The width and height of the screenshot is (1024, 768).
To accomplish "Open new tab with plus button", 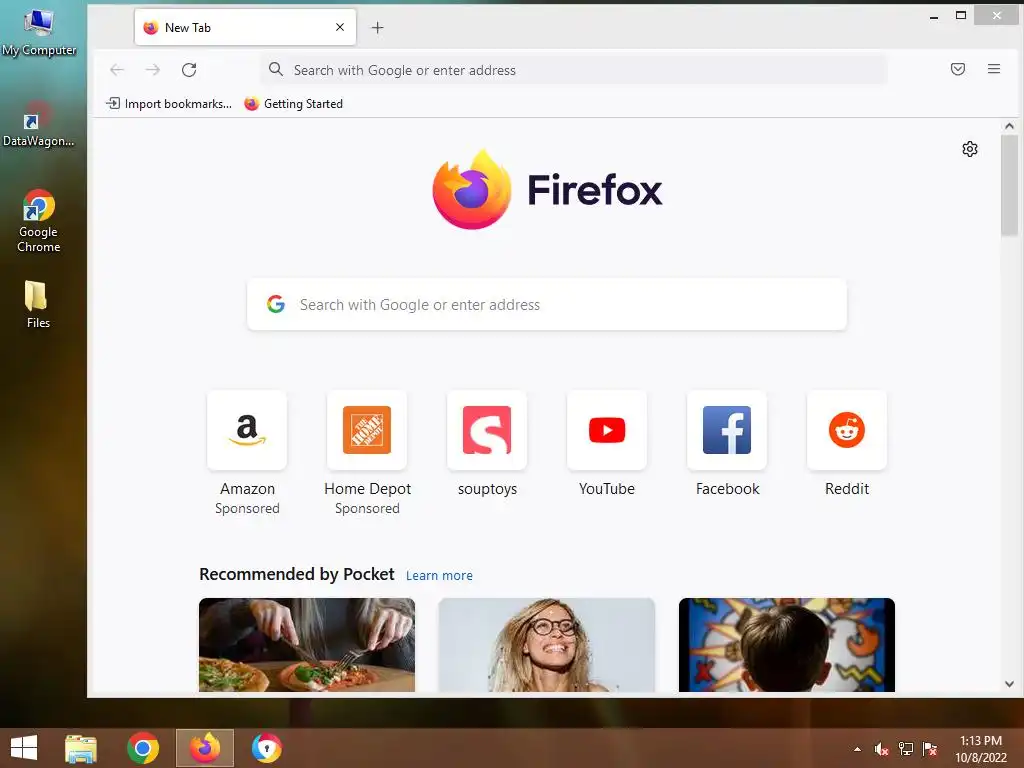I will [377, 27].
